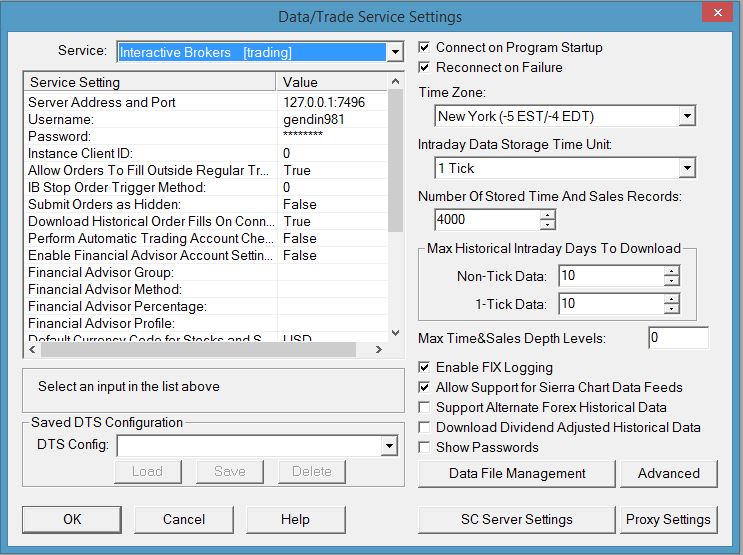743x555 pixels.
Task: Click the Value column header
Action: click(x=331, y=82)
